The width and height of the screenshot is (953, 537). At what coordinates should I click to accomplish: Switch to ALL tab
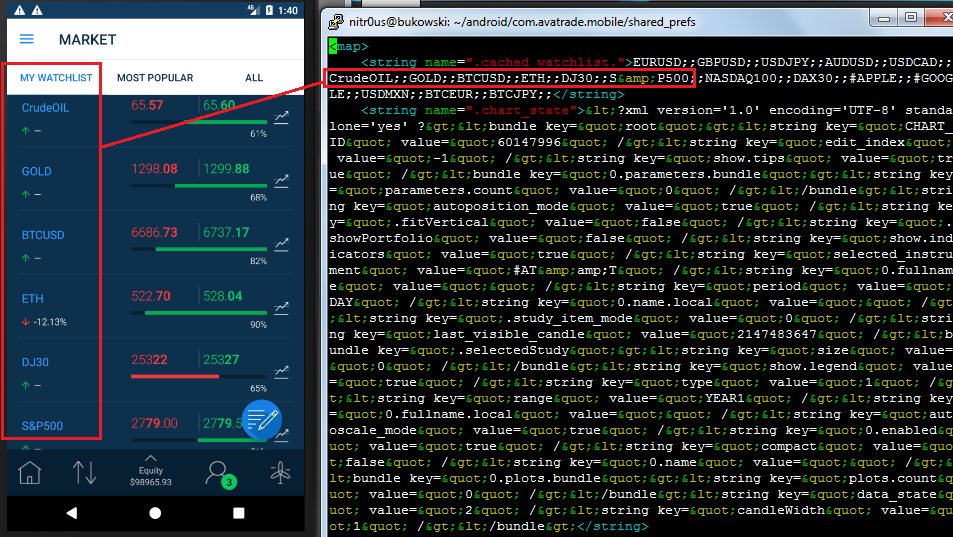pos(254,78)
